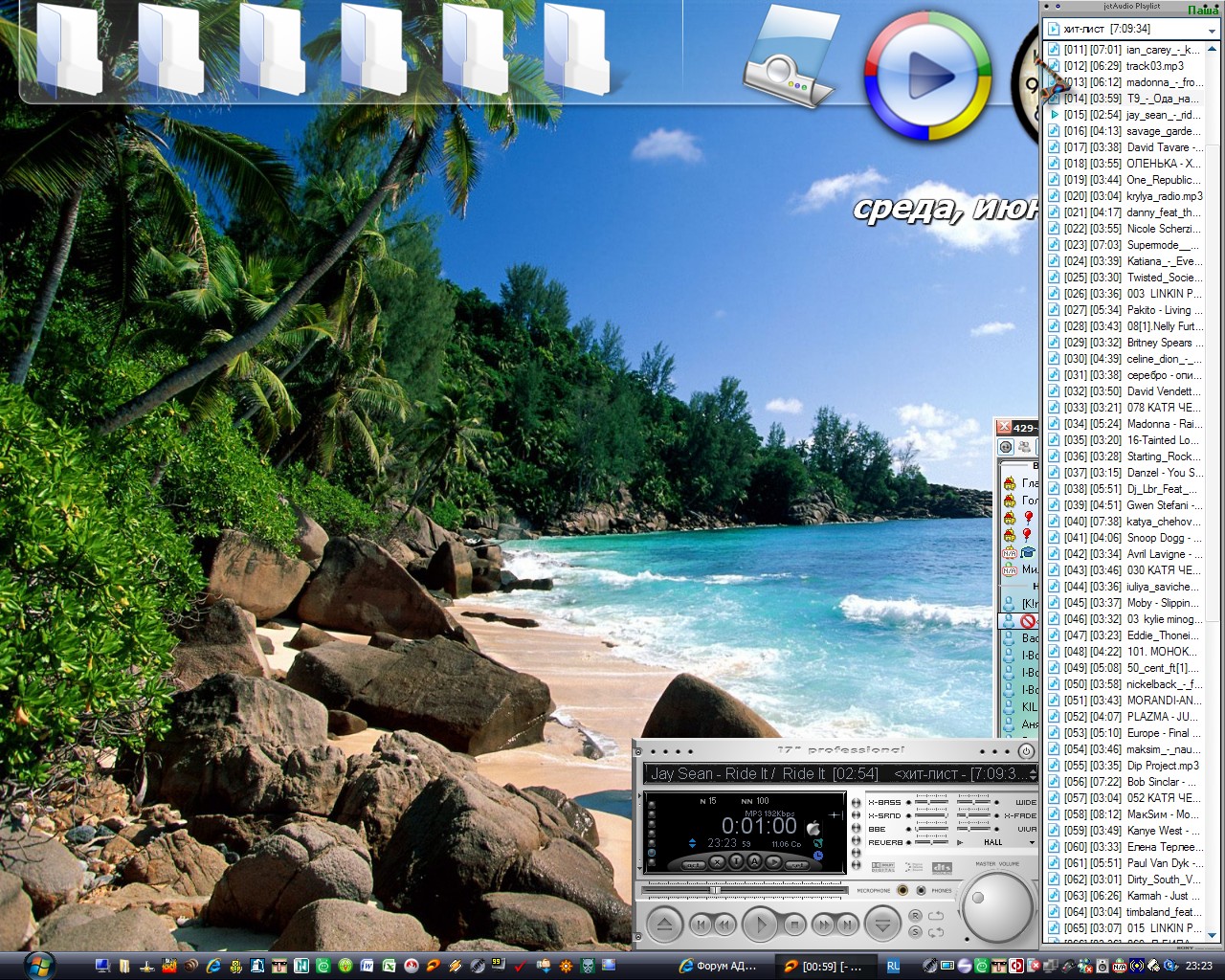Select the jetAudio [00:59] taskbar item
The image size is (1225, 980).
tap(823, 966)
